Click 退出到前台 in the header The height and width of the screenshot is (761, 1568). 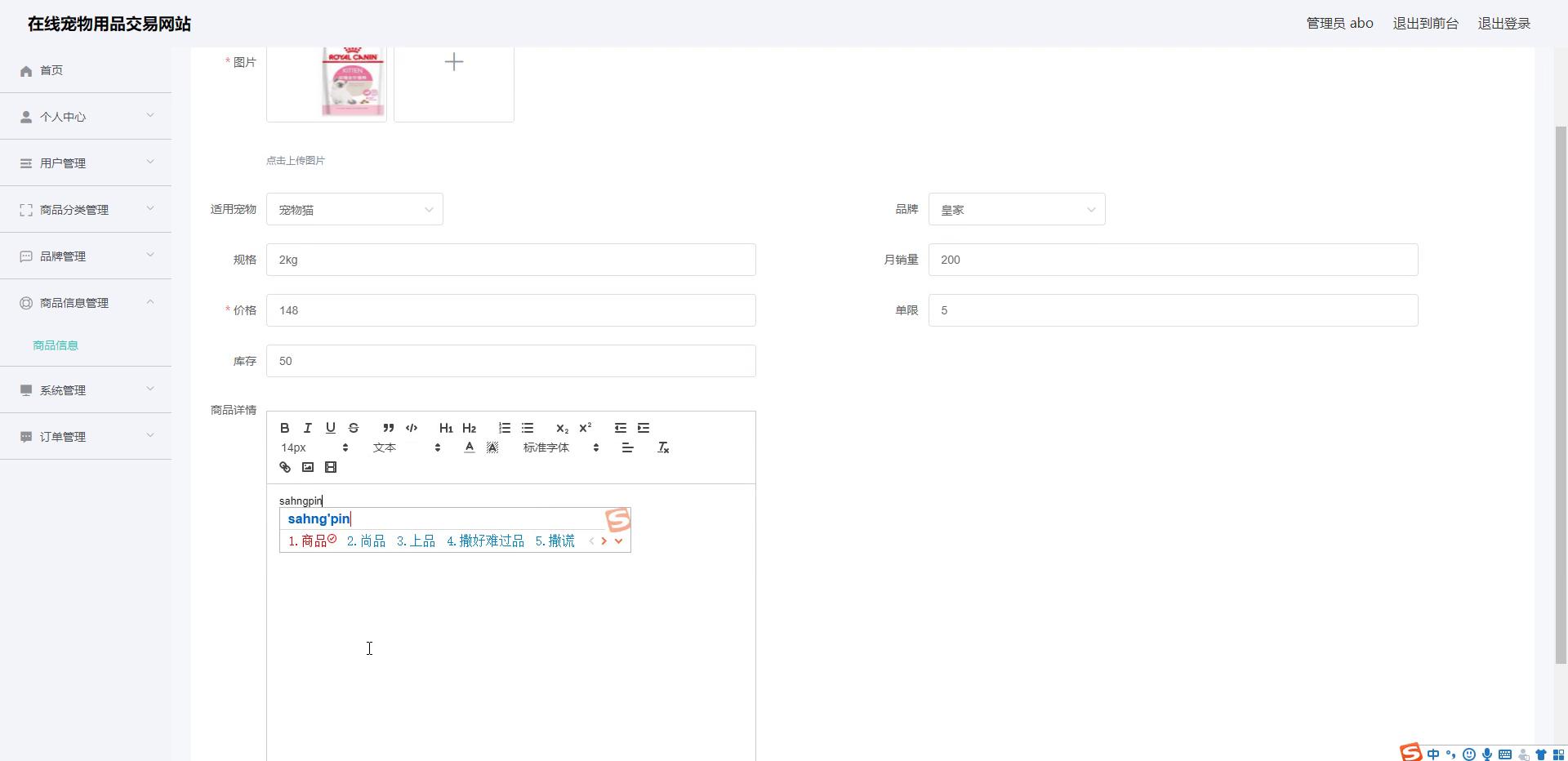pos(1425,24)
